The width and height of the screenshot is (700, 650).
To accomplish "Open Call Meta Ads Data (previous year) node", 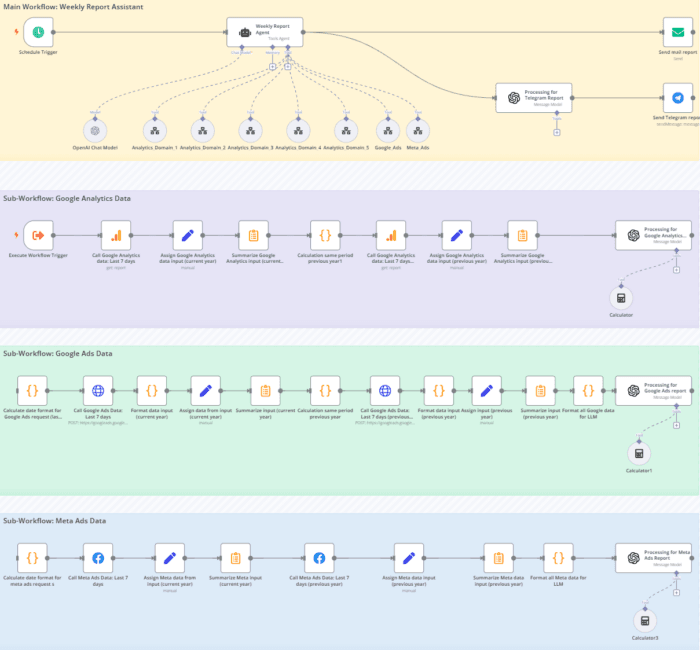I will point(319,558).
